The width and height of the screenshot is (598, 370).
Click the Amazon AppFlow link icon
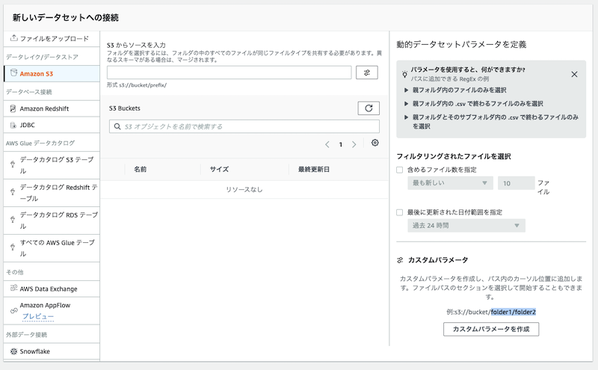14,310
